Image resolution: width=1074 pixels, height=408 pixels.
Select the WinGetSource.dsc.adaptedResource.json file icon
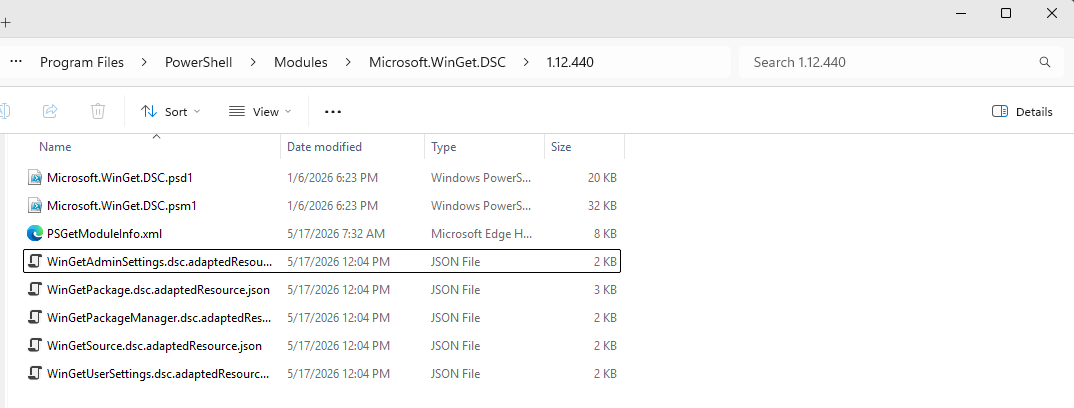[x=35, y=346]
